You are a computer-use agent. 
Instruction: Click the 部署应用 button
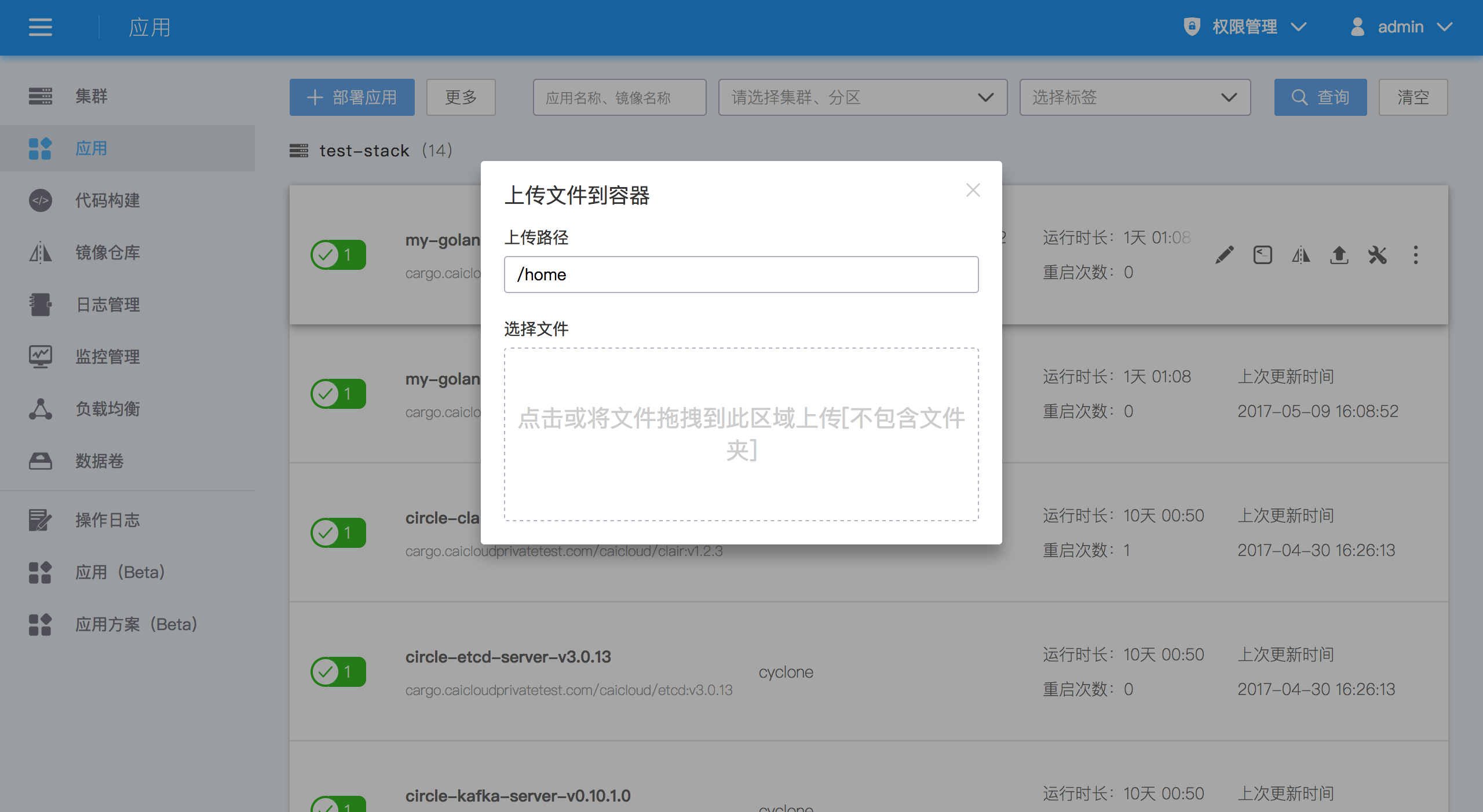[x=352, y=97]
